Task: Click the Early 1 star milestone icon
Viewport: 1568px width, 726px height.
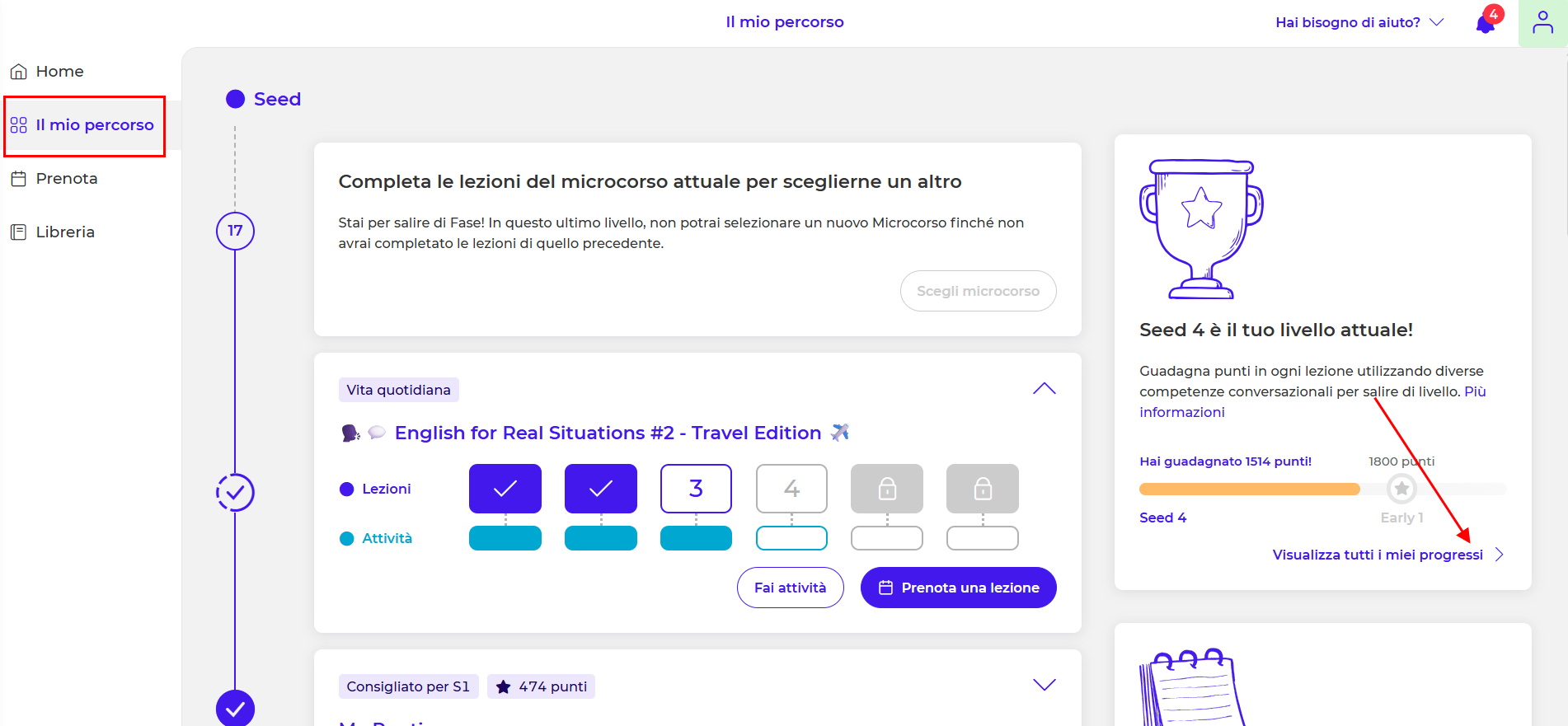Action: tap(1401, 489)
